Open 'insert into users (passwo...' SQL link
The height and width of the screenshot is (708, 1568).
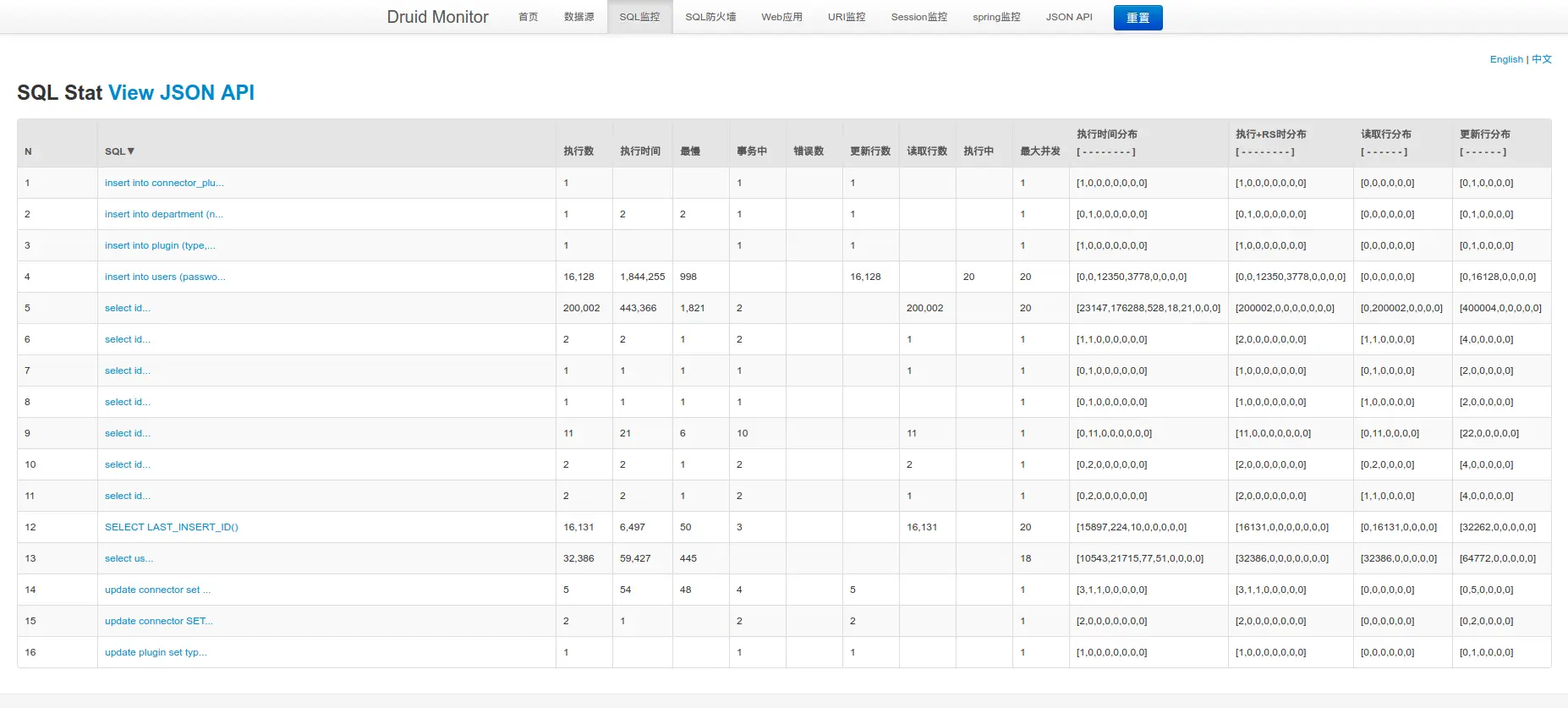(165, 277)
